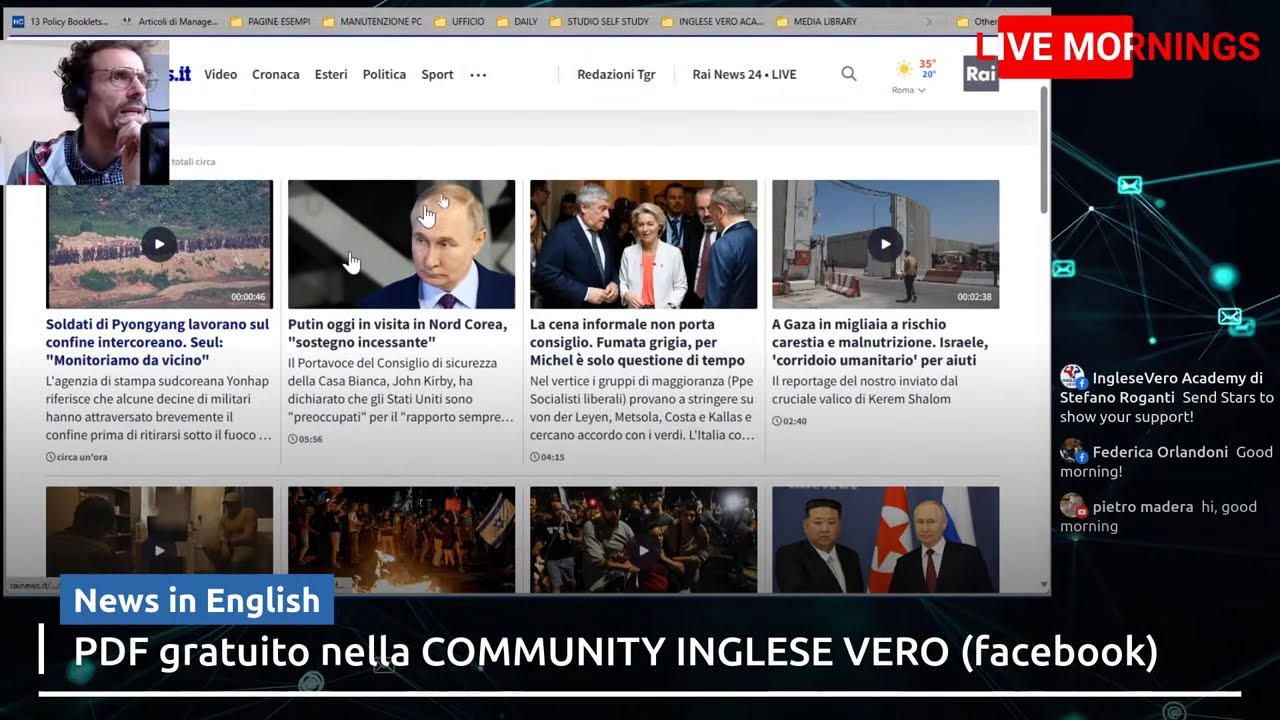Image resolution: width=1280 pixels, height=720 pixels.
Task: Open the Kim Jong Un and Putin photo
Action: coord(885,540)
